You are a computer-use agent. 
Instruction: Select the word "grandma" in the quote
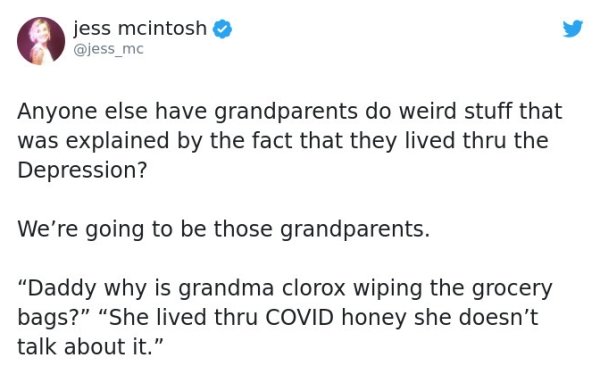pyautogui.click(x=227, y=289)
